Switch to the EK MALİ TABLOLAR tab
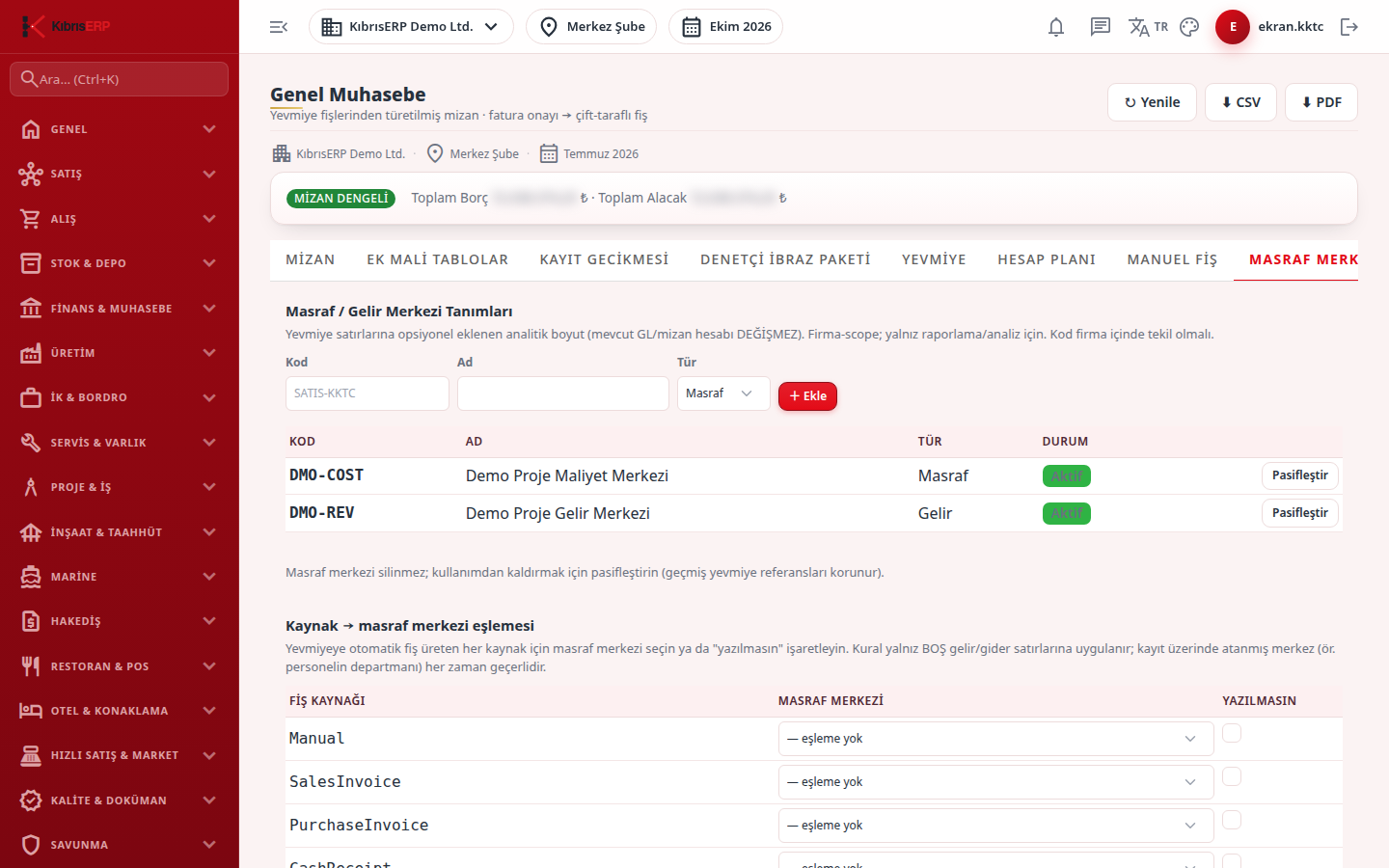The height and width of the screenshot is (868, 1389). [x=438, y=259]
